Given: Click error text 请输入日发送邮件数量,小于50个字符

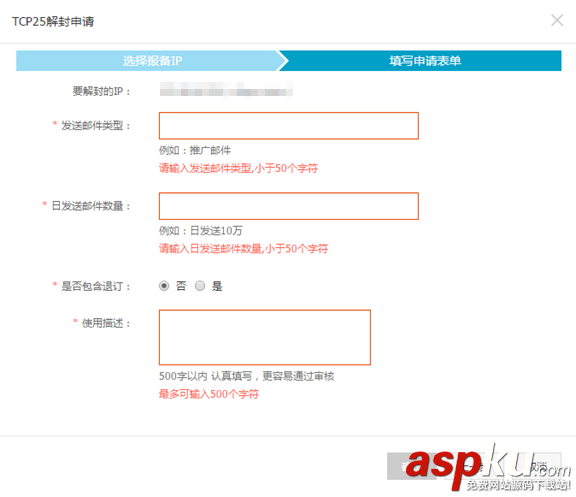Looking at the screenshot, I should tap(244, 249).
